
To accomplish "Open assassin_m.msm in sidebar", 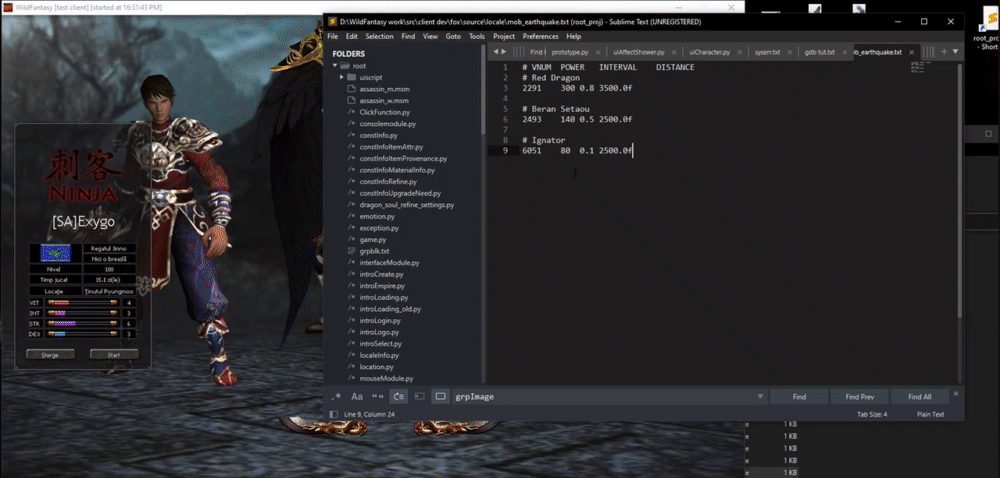I will click(384, 89).
